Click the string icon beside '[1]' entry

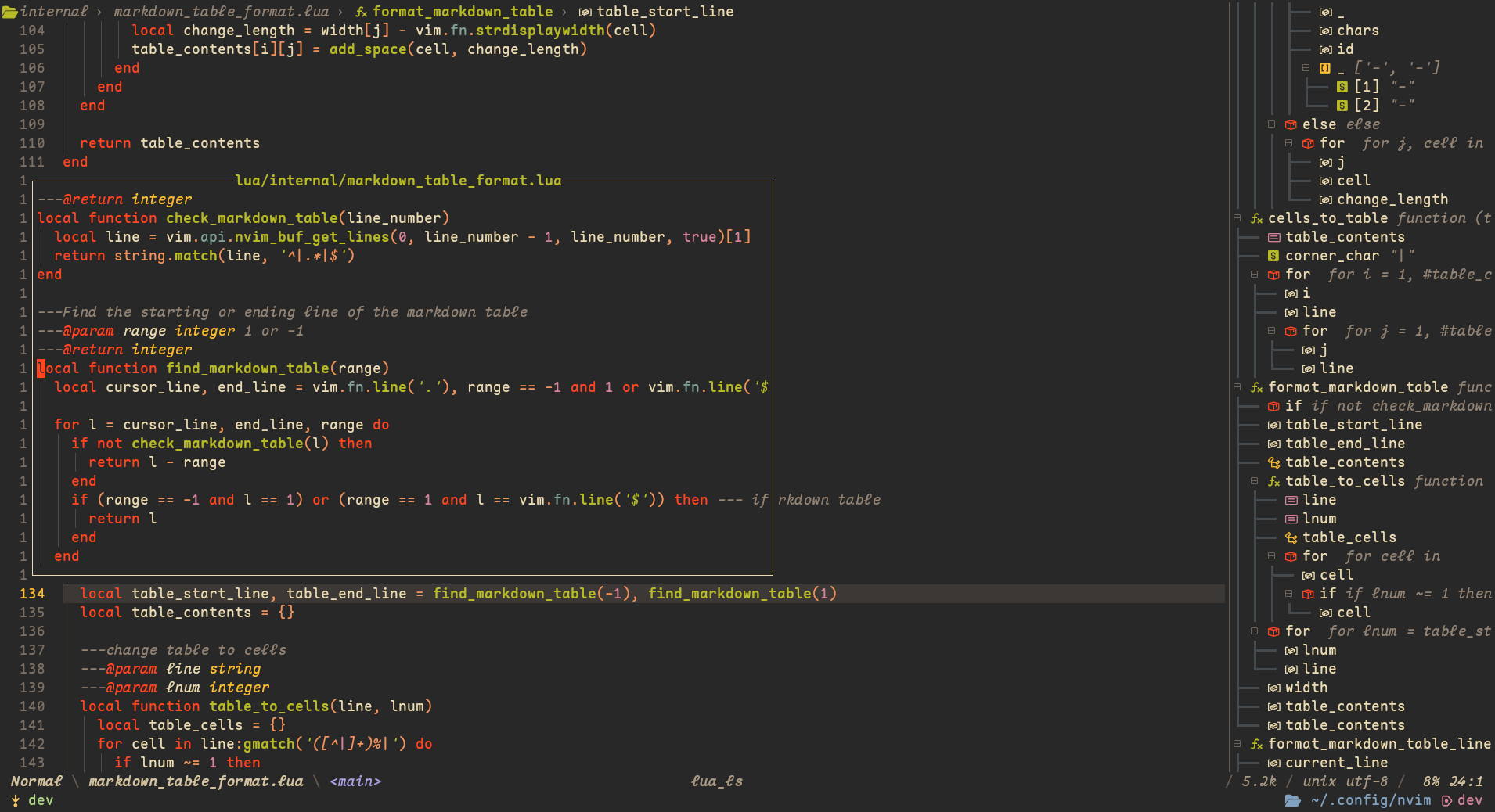click(1342, 87)
